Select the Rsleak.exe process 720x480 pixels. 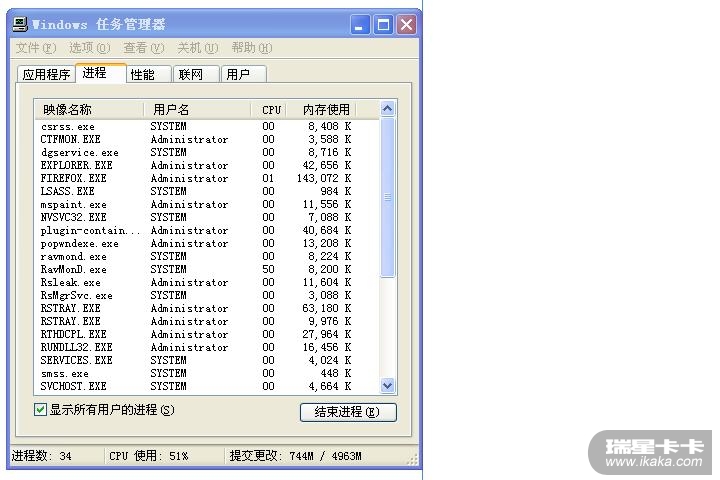point(207,282)
